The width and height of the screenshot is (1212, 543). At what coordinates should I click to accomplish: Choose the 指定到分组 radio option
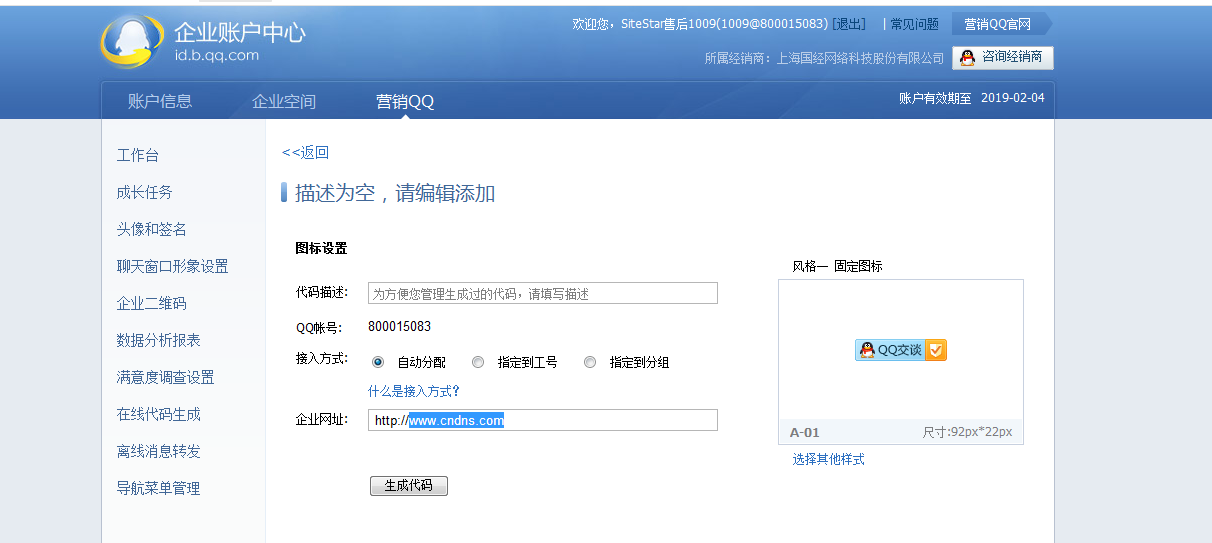[x=590, y=362]
